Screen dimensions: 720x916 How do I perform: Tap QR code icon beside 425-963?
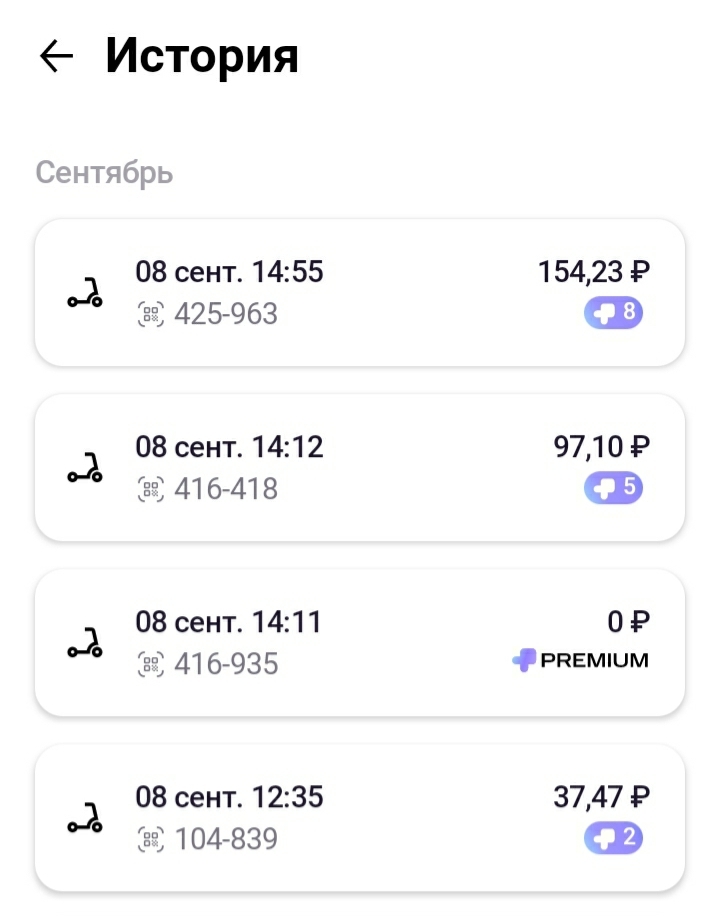[x=150, y=315]
